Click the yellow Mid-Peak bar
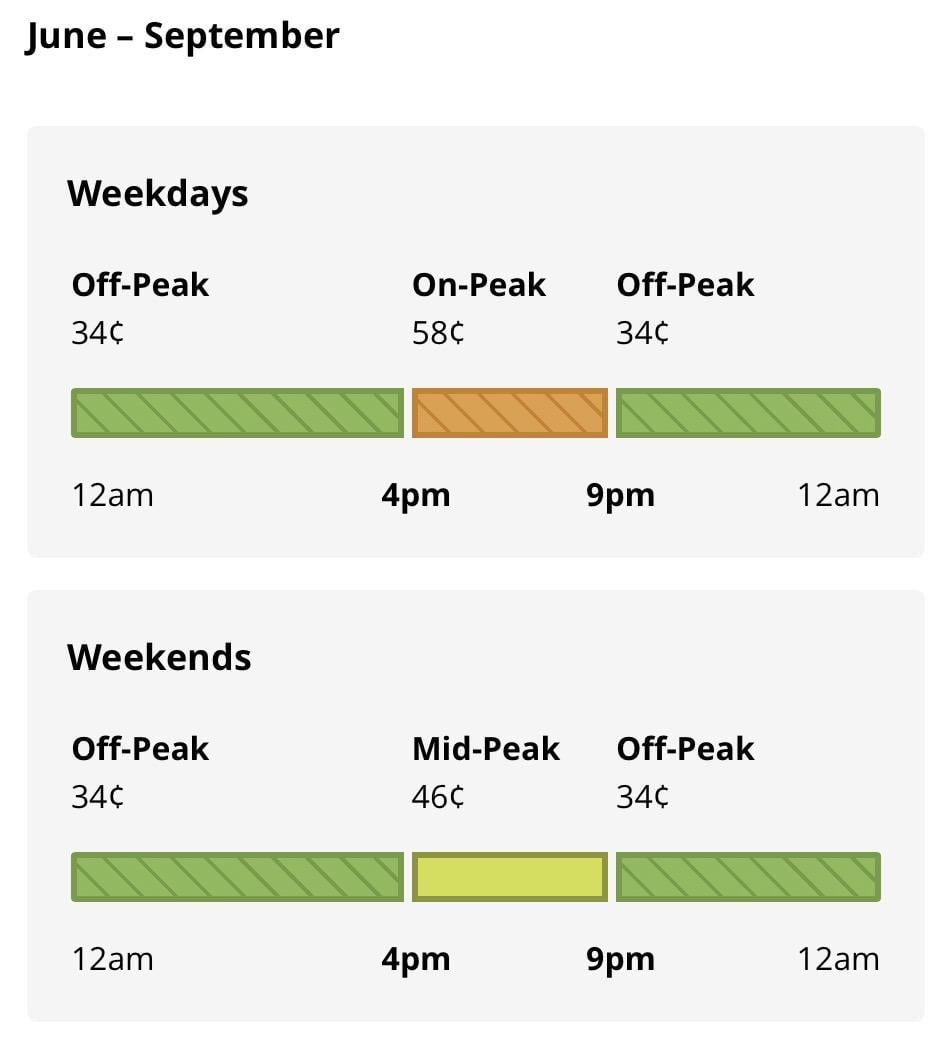The height and width of the screenshot is (1045, 946). (510, 876)
